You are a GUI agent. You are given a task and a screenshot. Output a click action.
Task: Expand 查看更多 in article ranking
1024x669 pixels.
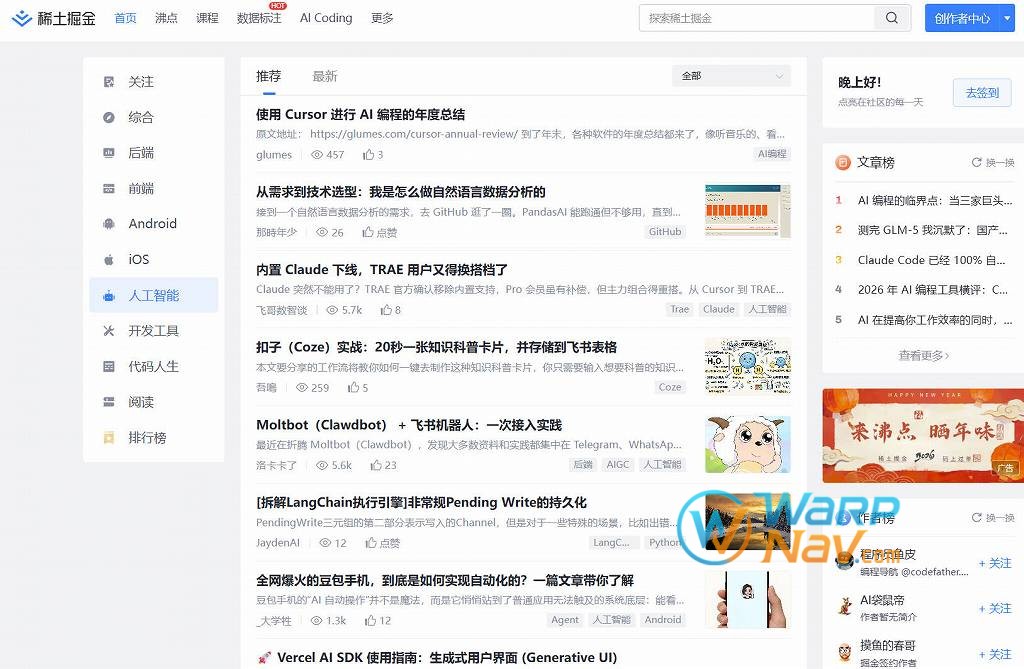pos(923,355)
